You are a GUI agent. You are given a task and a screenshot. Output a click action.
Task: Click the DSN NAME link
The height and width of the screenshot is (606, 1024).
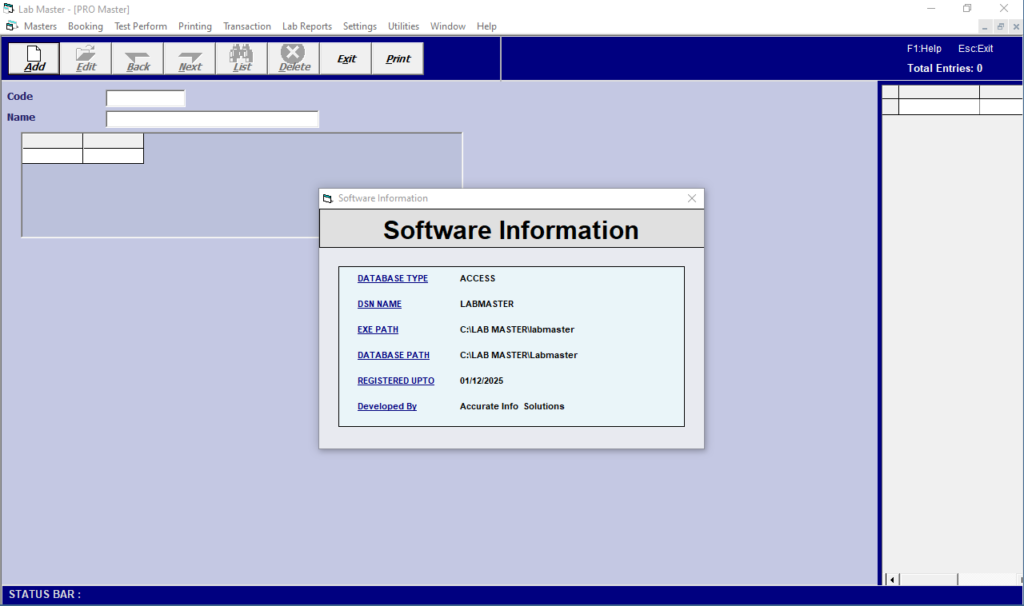pos(379,304)
